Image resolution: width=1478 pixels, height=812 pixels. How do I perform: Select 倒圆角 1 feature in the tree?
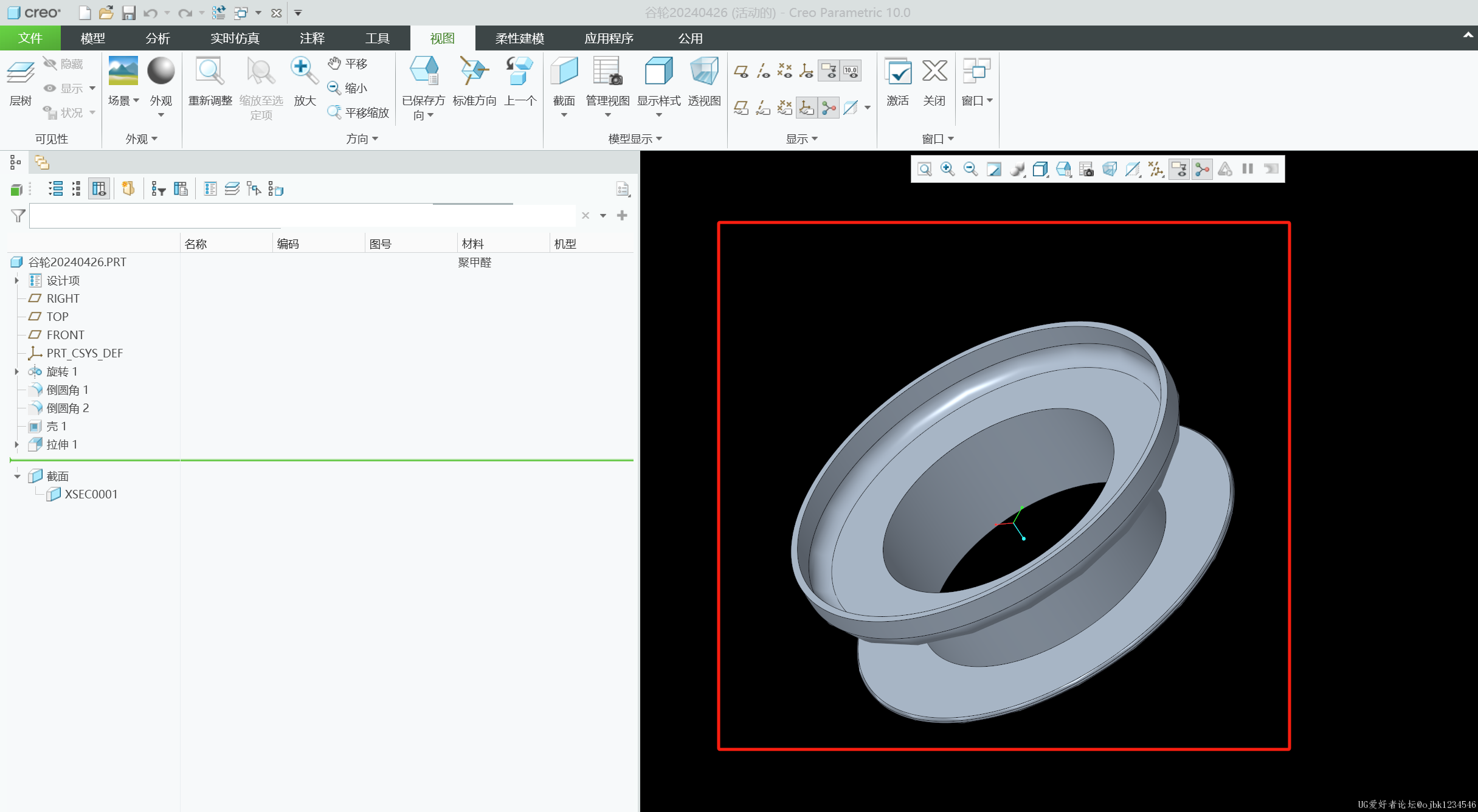click(67, 390)
